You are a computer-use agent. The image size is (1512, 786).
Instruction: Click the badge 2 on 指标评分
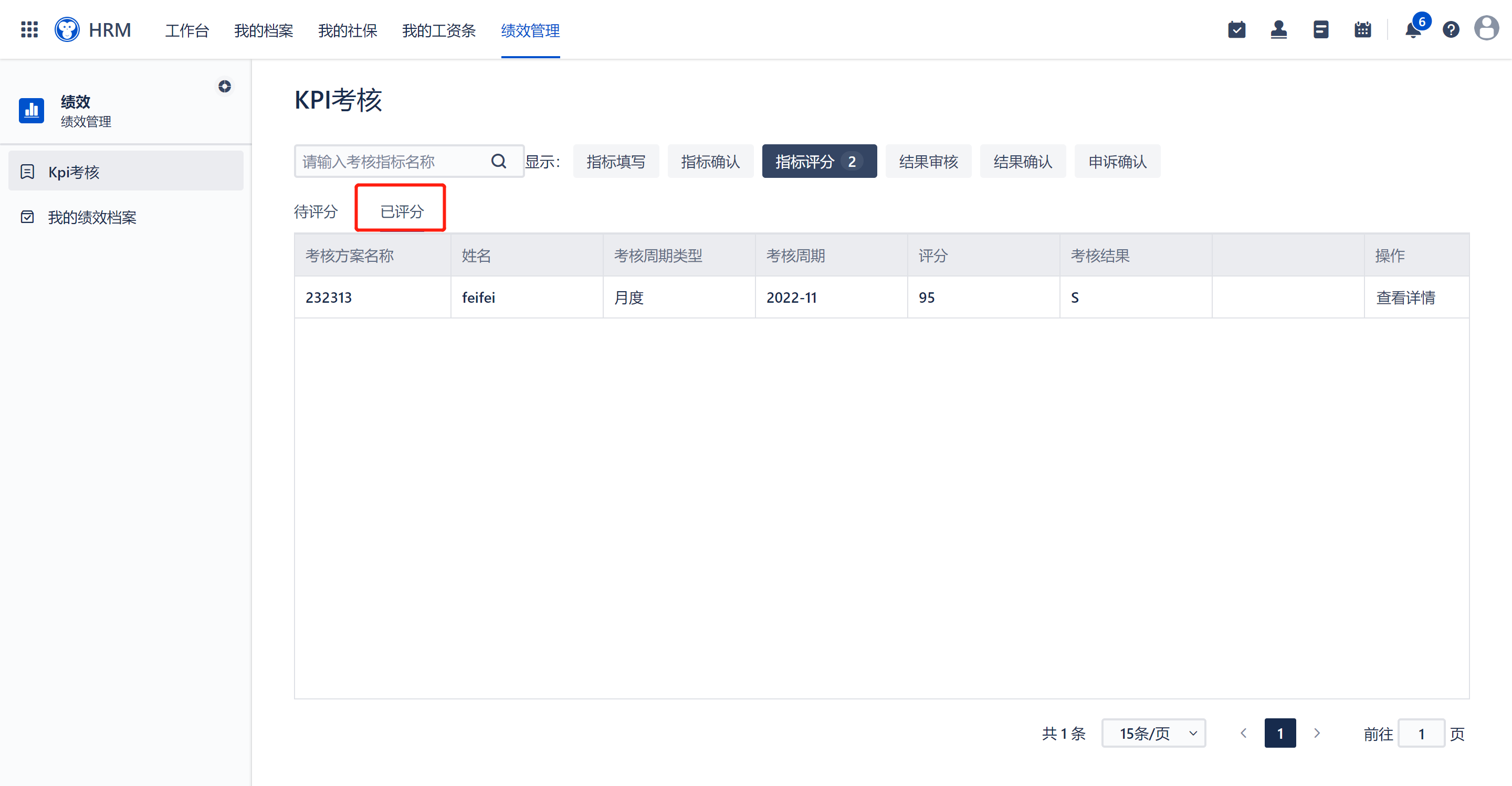click(852, 161)
